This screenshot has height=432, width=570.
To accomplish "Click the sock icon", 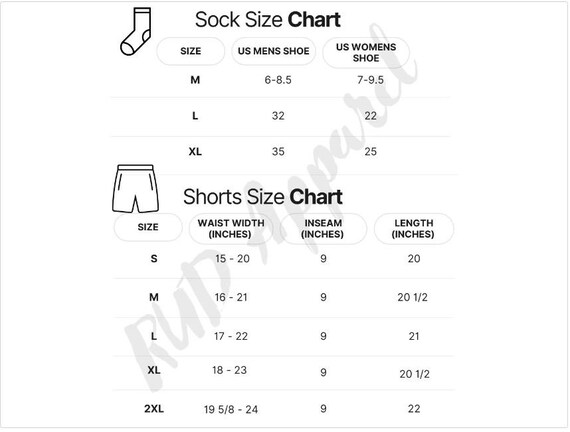I will (136, 32).
